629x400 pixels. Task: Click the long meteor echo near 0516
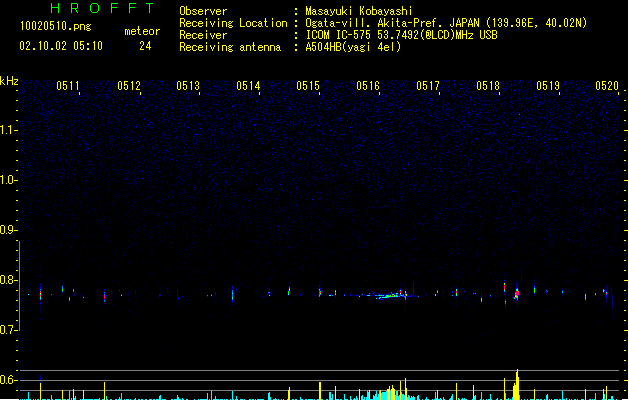coord(387,296)
